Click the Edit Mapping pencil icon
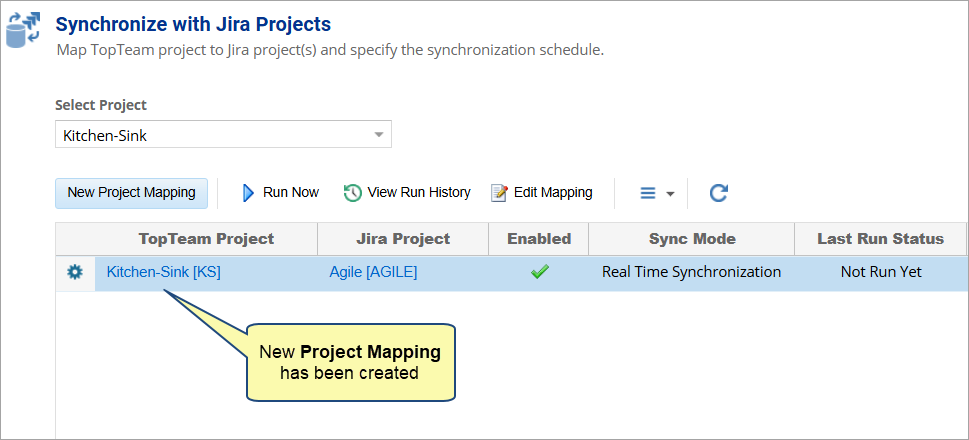 click(500, 193)
